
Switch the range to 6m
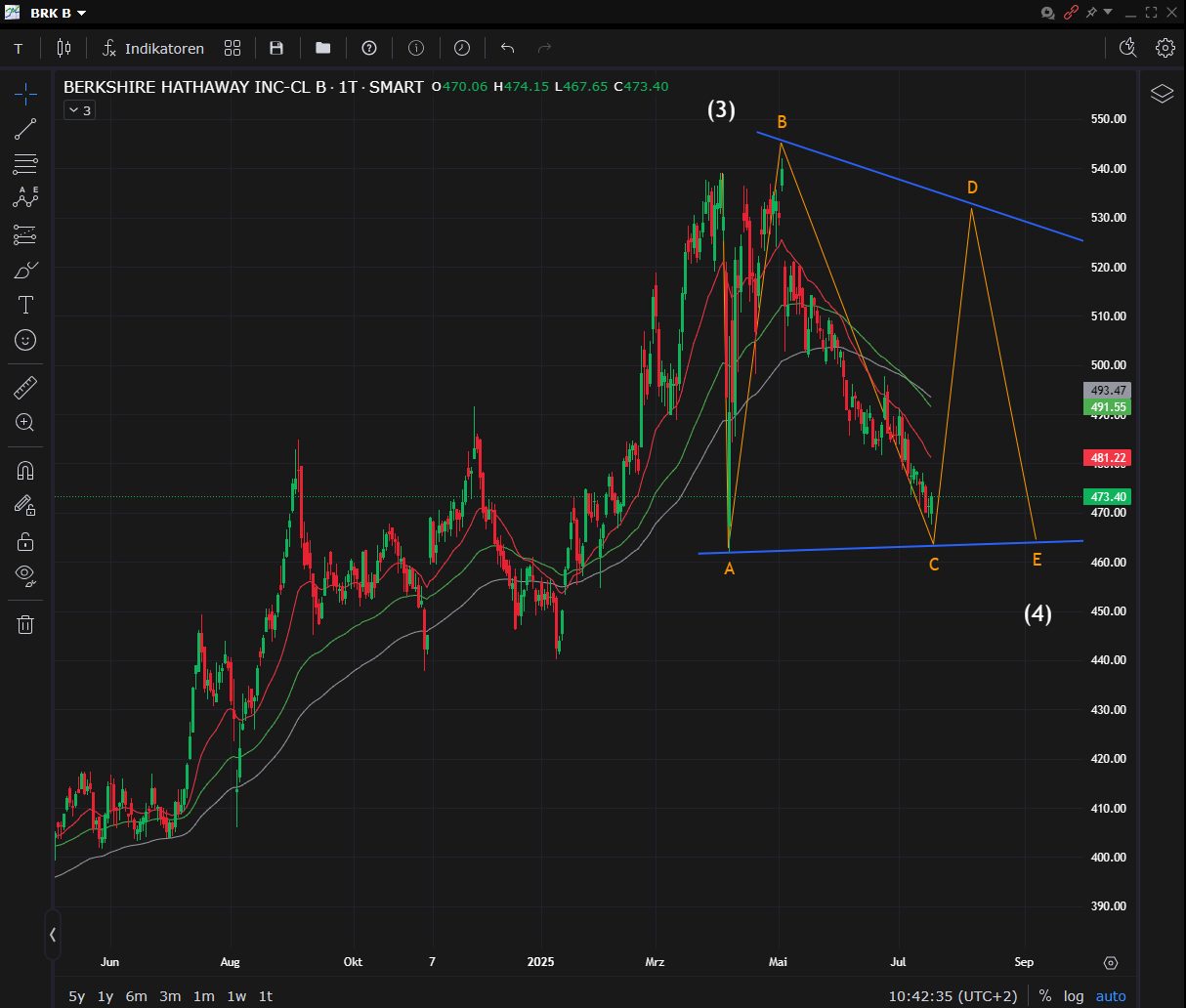pos(136,996)
